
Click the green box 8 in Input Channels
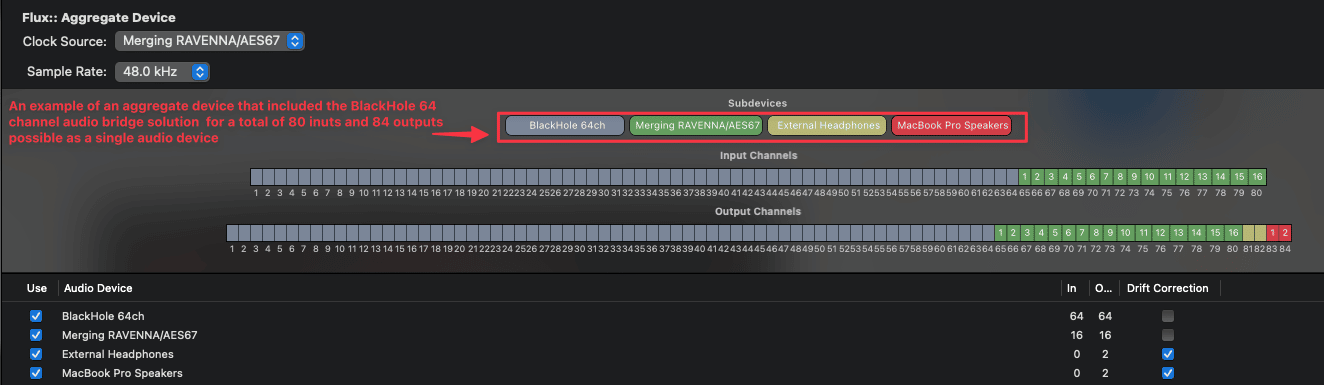[1121, 177]
